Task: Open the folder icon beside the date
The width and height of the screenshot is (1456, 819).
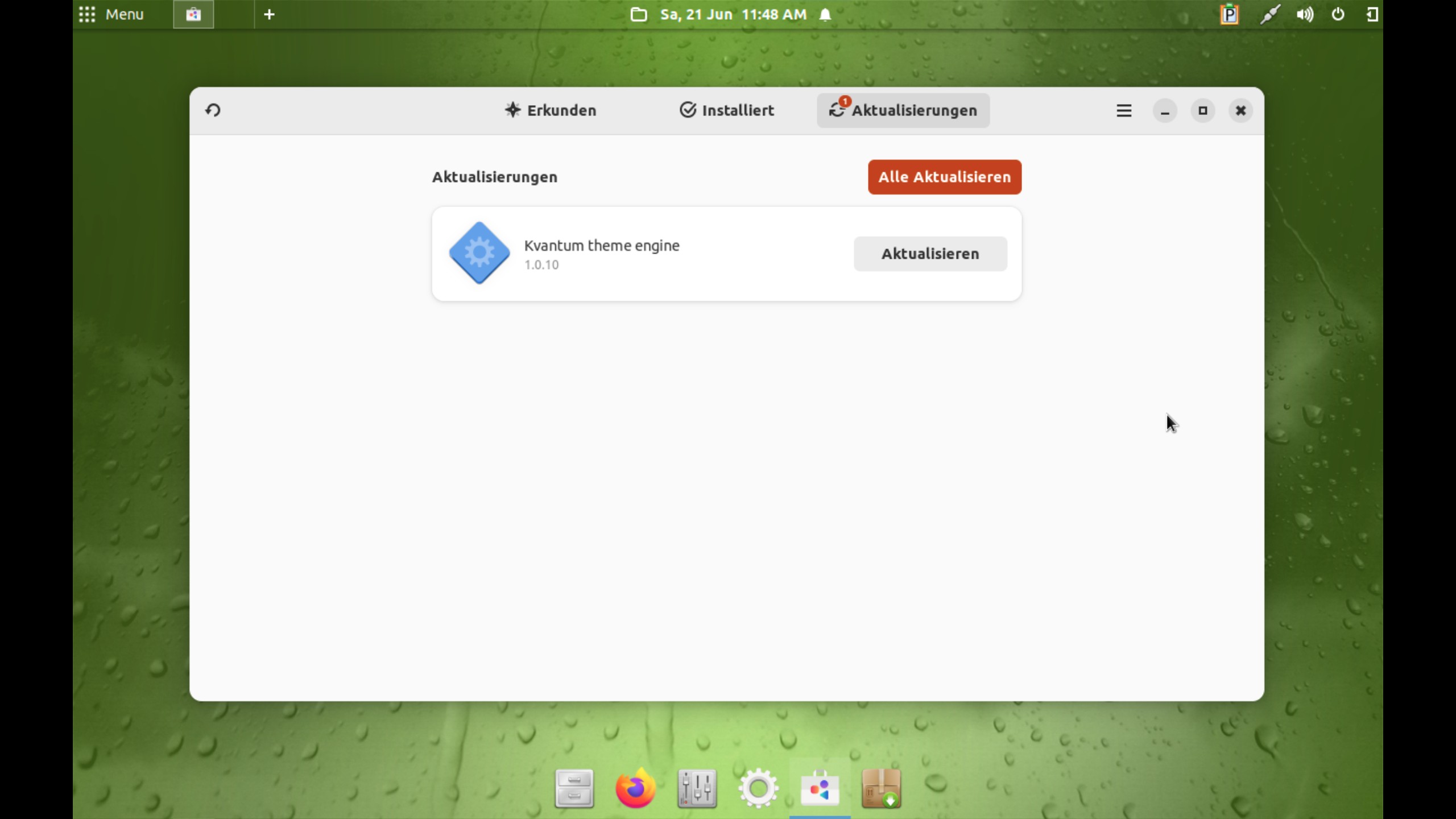Action: [638, 14]
